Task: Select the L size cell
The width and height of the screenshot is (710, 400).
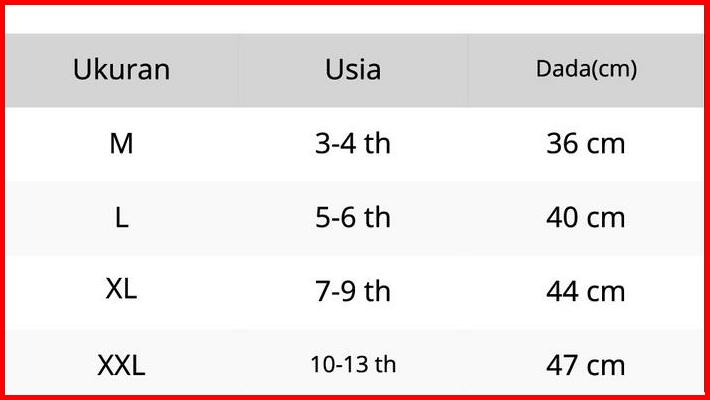Action: coord(121,218)
